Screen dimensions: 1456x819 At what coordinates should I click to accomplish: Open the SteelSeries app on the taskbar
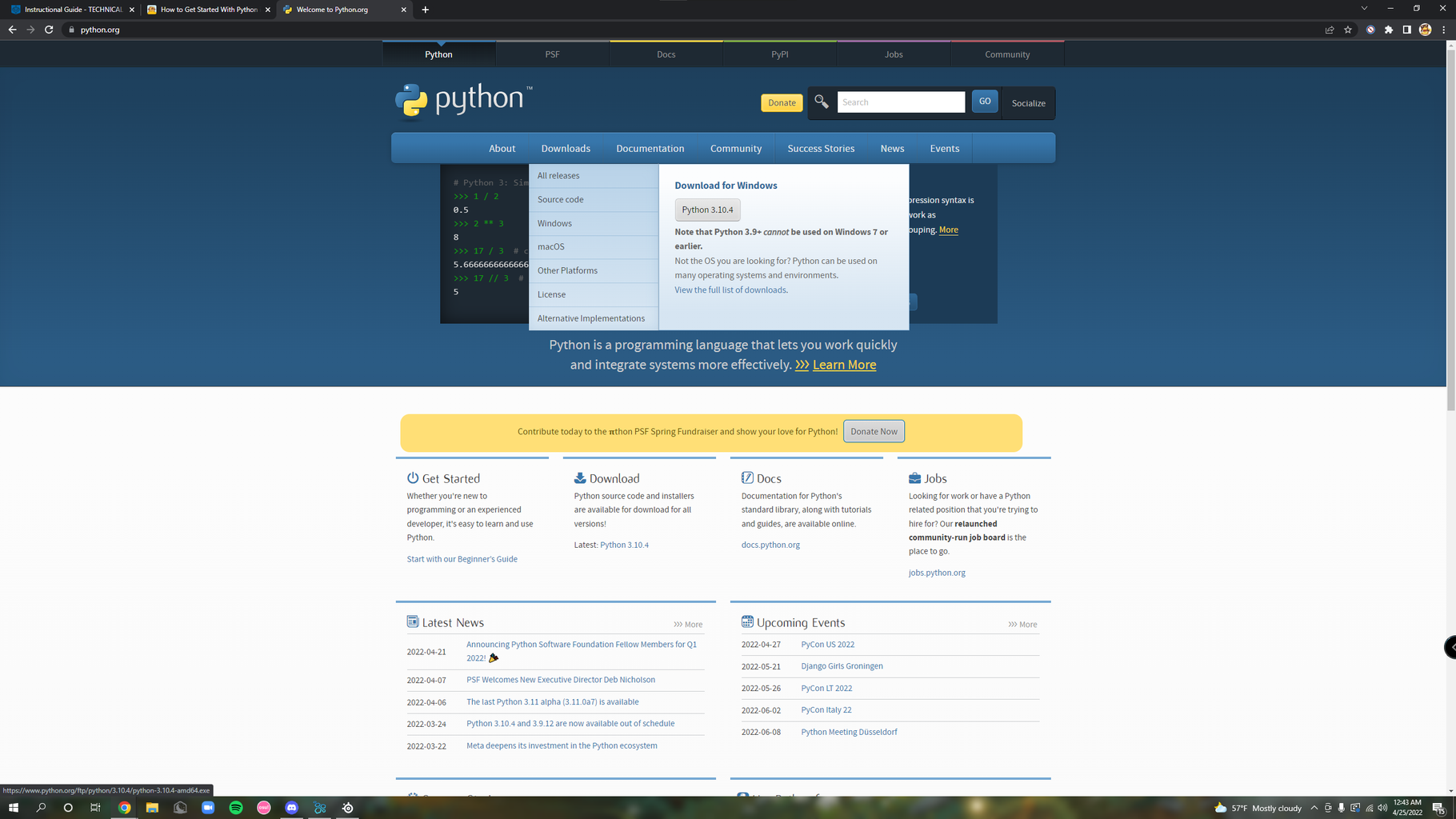[x=348, y=808]
